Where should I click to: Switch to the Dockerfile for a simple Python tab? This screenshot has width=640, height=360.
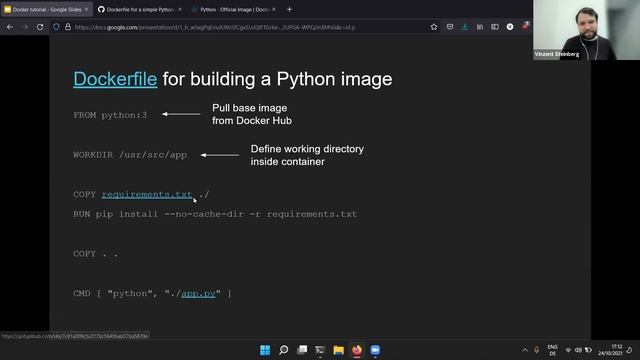pyautogui.click(x=140, y=9)
